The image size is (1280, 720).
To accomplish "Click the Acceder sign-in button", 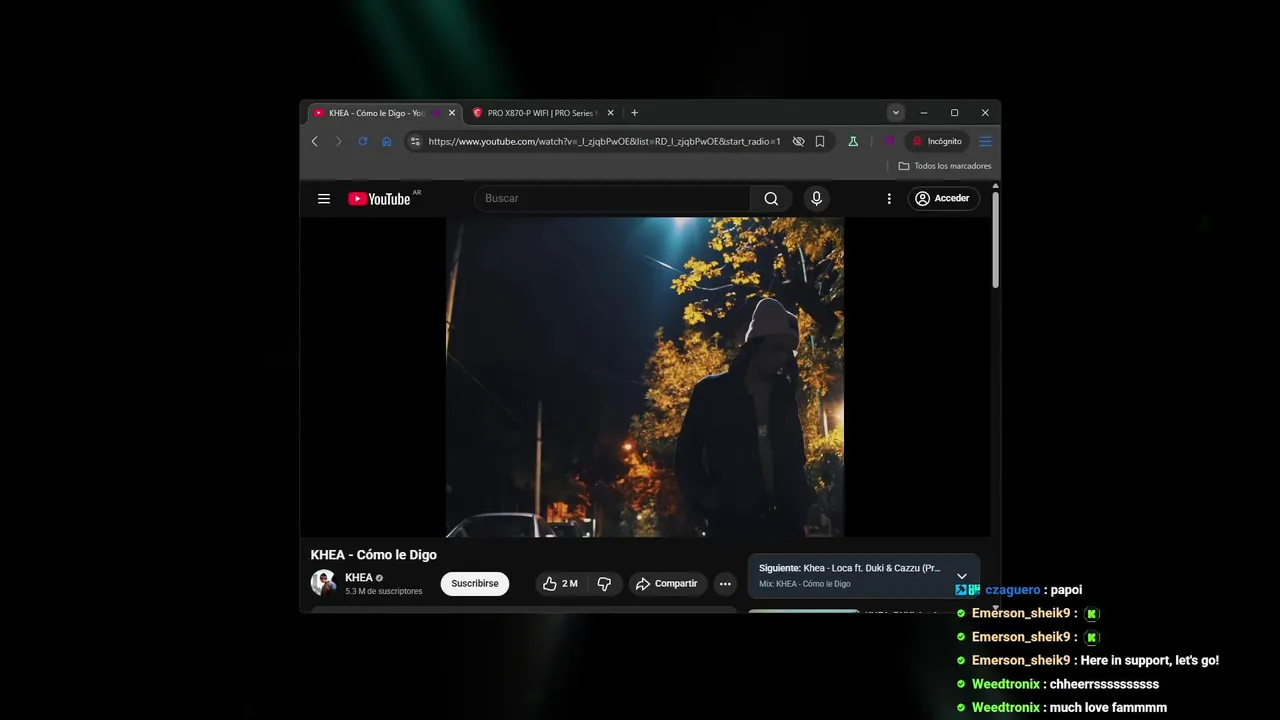I will pyautogui.click(x=943, y=199).
